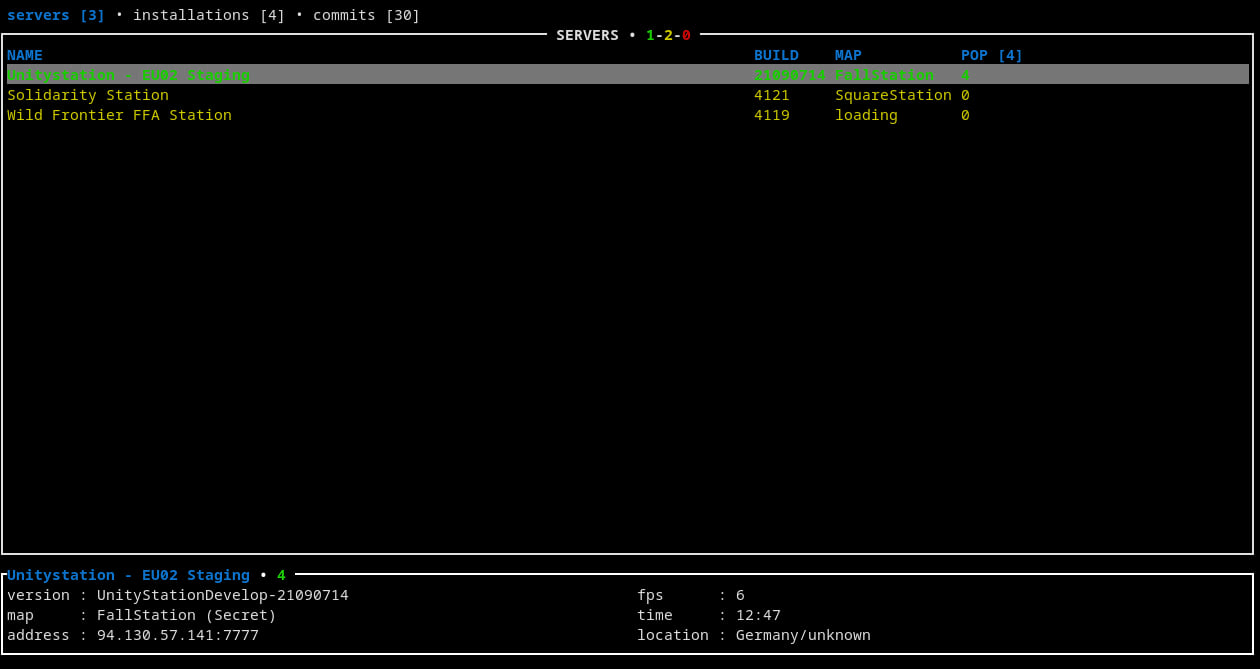The width and height of the screenshot is (1260, 669).
Task: Sort by the NAME column header
Action: point(25,55)
